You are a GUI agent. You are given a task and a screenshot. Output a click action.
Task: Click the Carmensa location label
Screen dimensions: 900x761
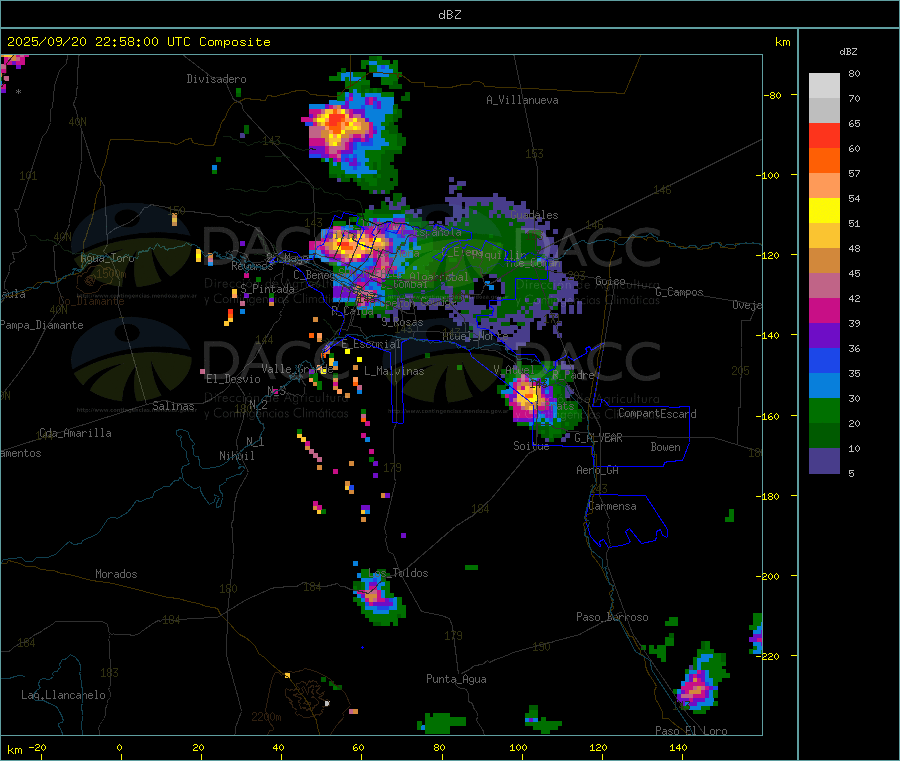[612, 506]
